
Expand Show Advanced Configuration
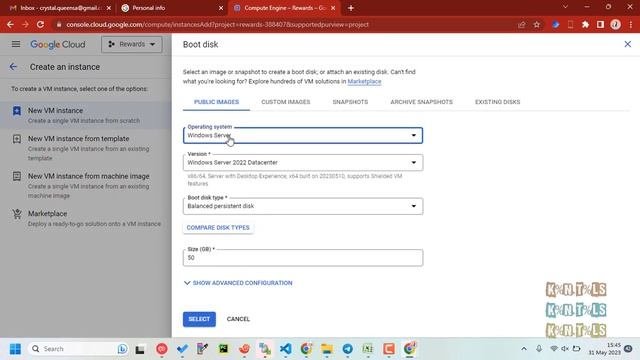[x=238, y=282]
